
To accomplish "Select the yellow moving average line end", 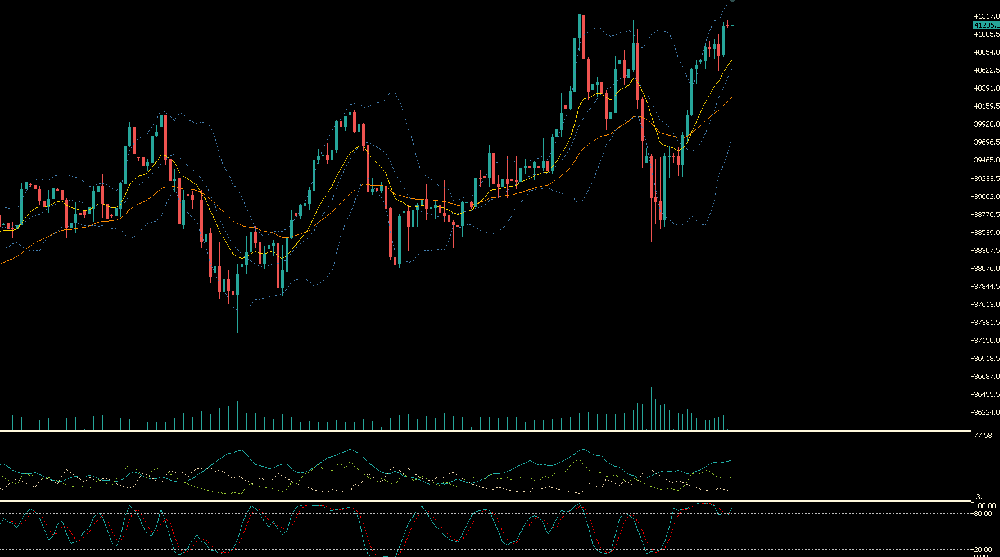I will pos(732,61).
